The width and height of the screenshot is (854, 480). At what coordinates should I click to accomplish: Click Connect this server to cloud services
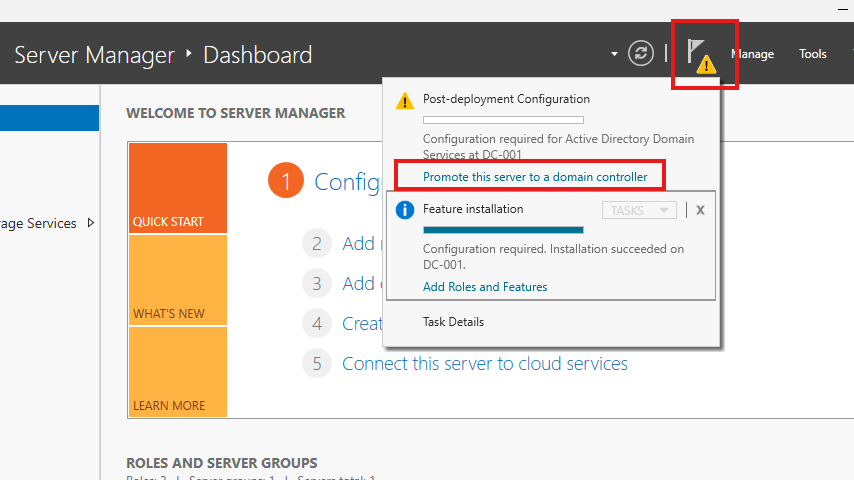pos(485,363)
